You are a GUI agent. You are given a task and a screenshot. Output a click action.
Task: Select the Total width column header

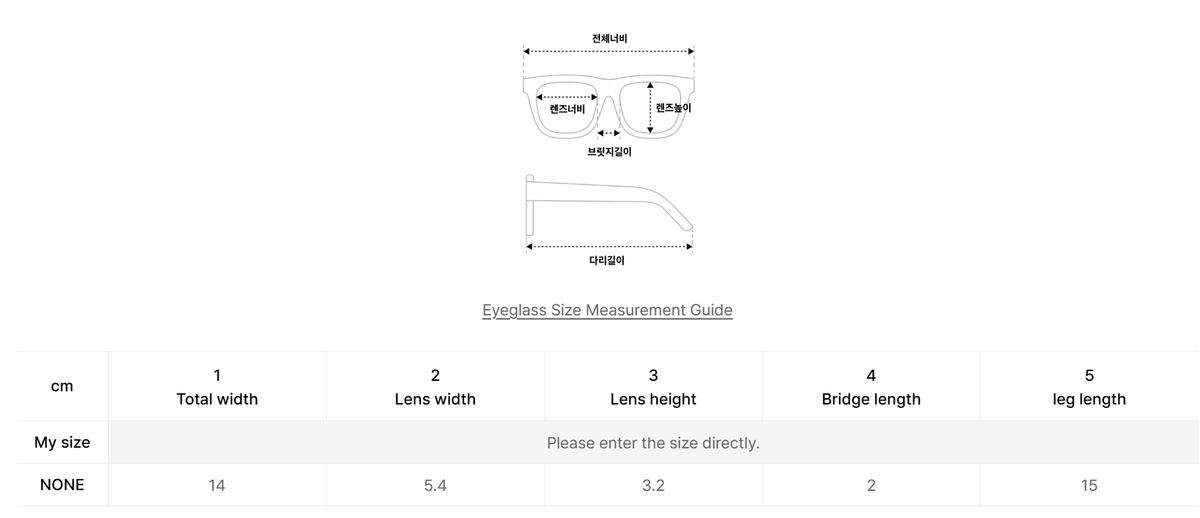click(x=217, y=387)
